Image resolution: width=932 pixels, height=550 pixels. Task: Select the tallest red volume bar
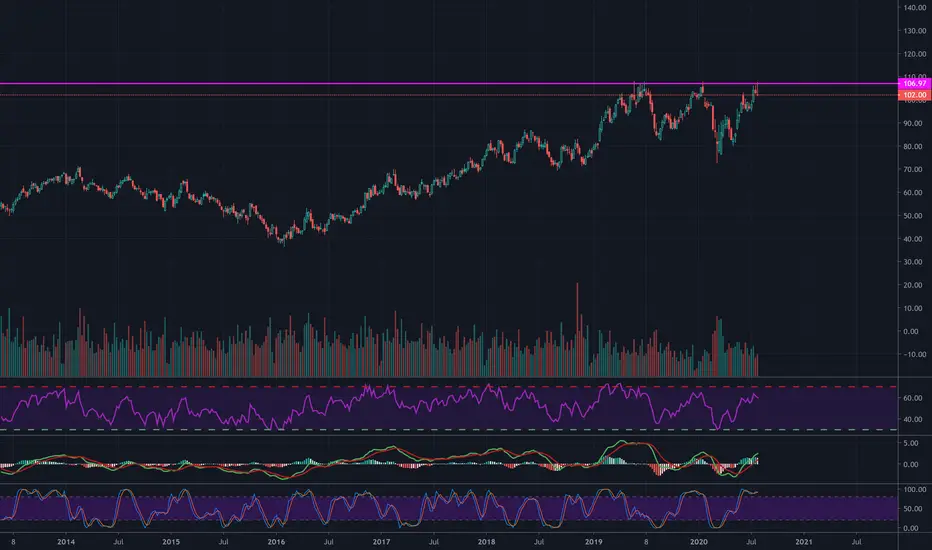(577, 330)
